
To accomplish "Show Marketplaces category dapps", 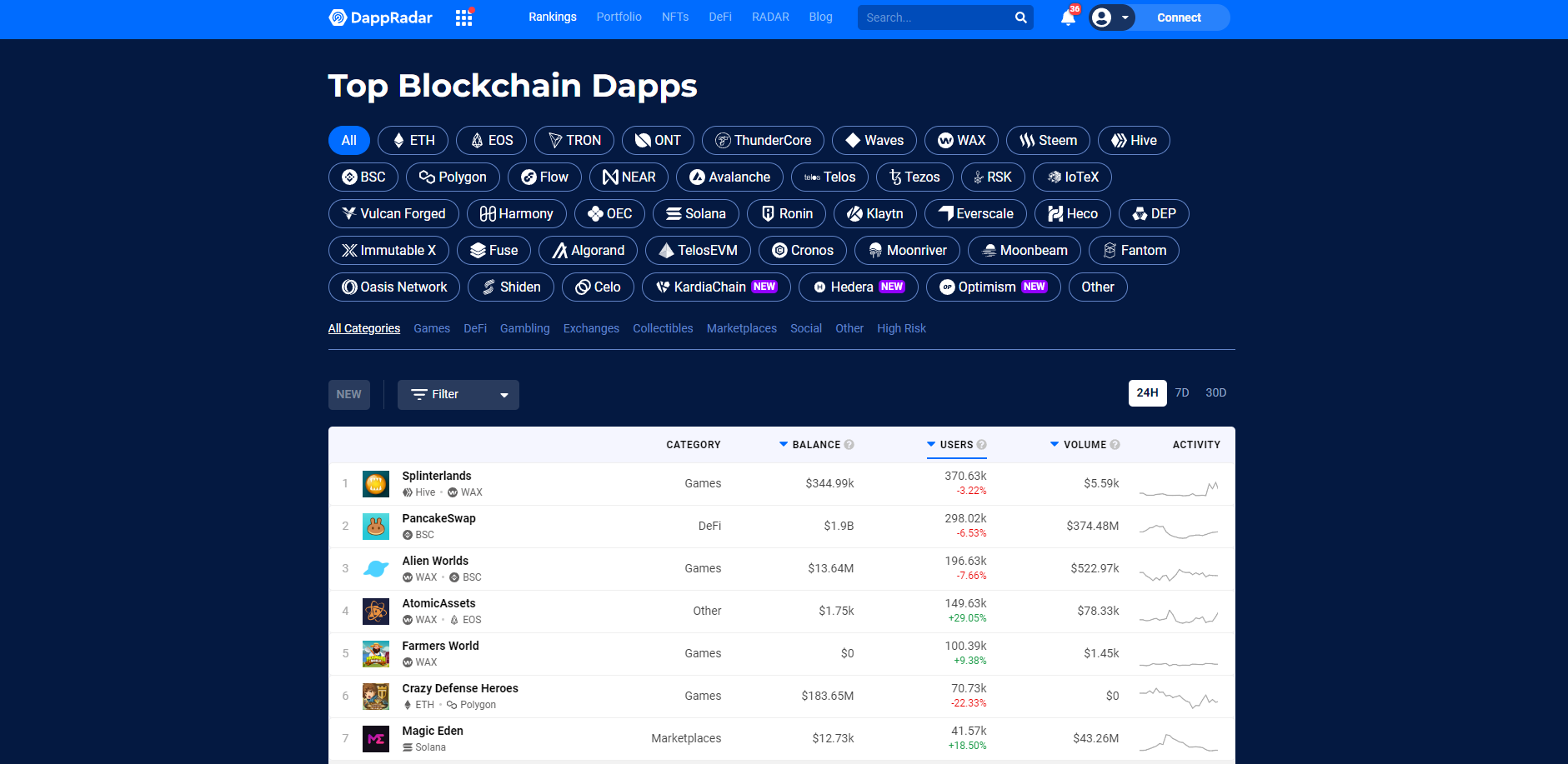I will [742, 329].
